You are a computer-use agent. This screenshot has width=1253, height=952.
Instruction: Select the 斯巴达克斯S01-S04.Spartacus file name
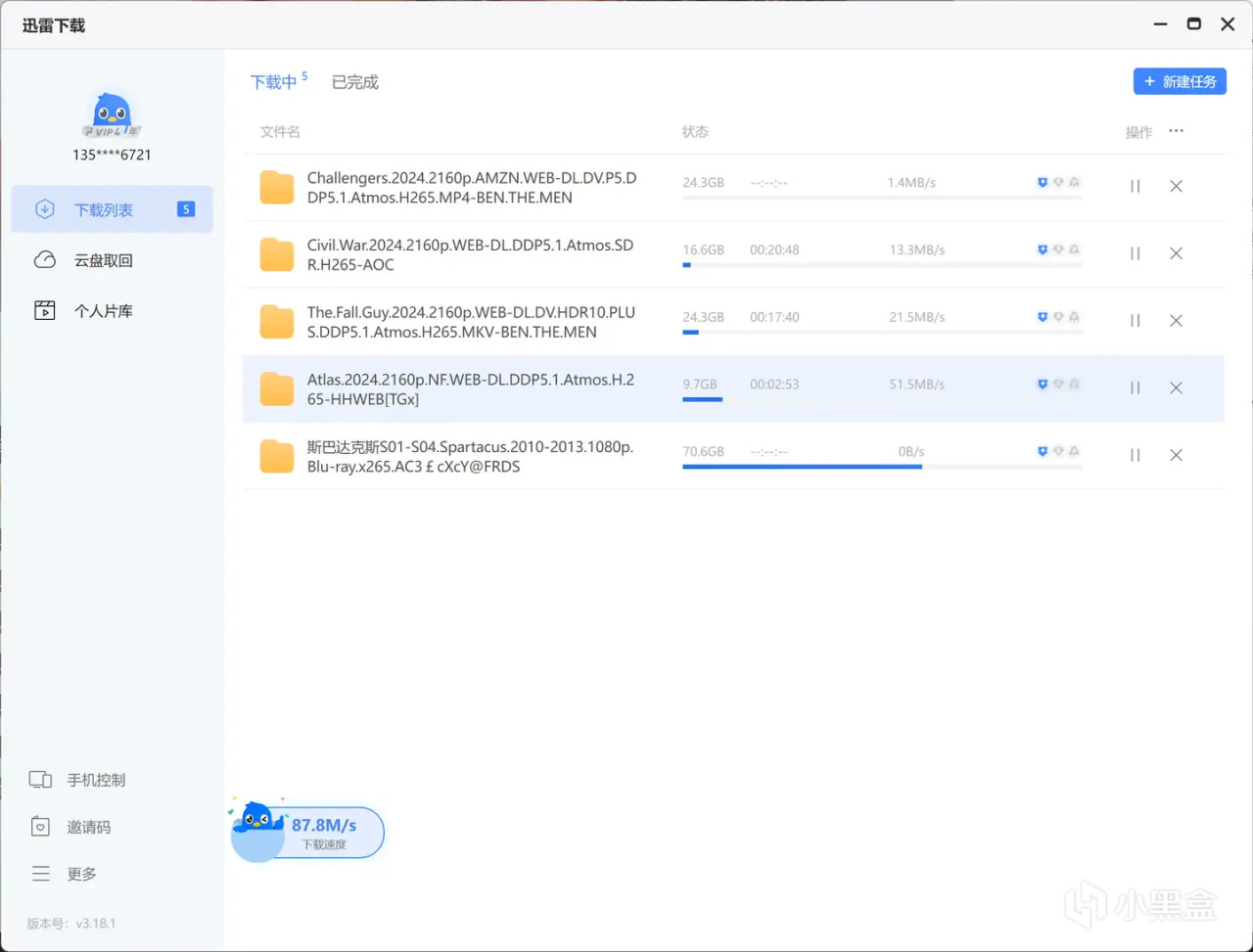[x=470, y=456]
